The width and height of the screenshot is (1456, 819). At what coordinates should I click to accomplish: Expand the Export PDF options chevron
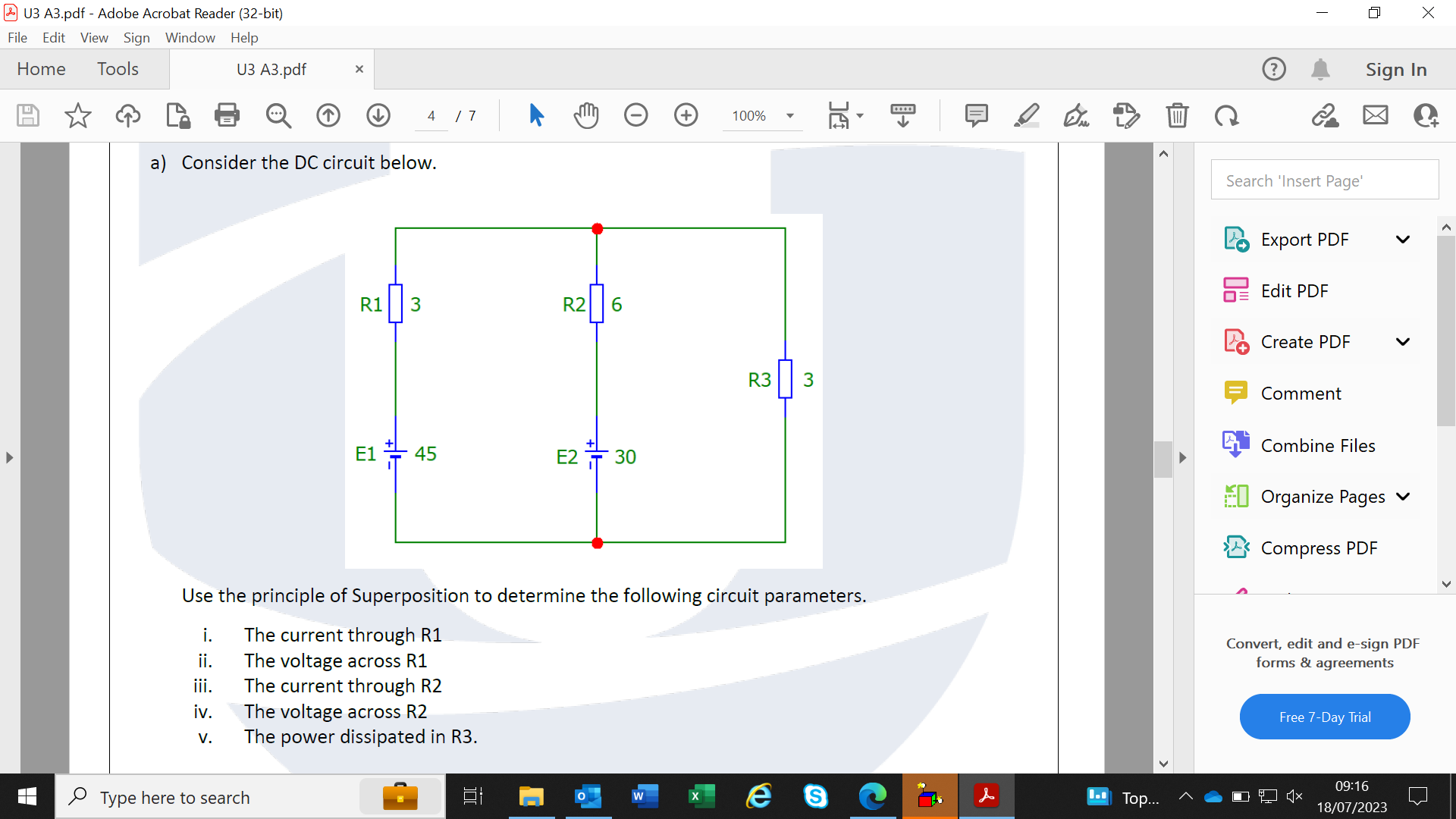(1403, 240)
